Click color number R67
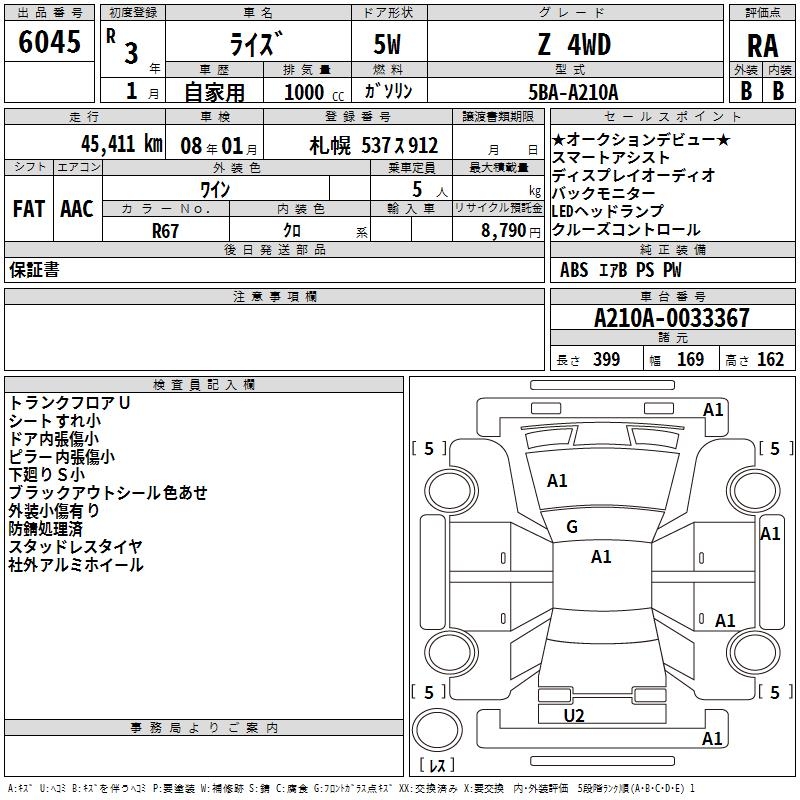Screen dimensions: 800x800 point(165,231)
